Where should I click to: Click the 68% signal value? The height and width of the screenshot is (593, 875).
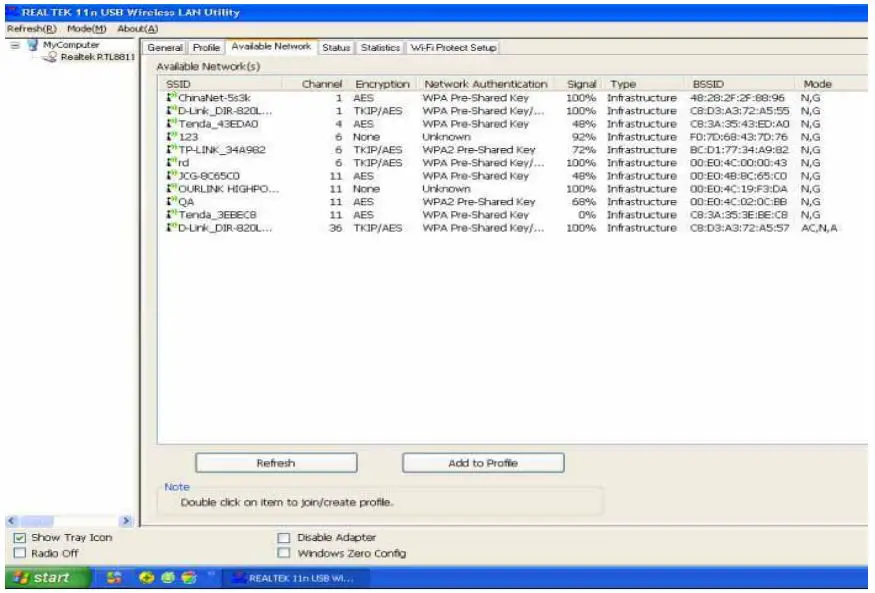coord(584,201)
